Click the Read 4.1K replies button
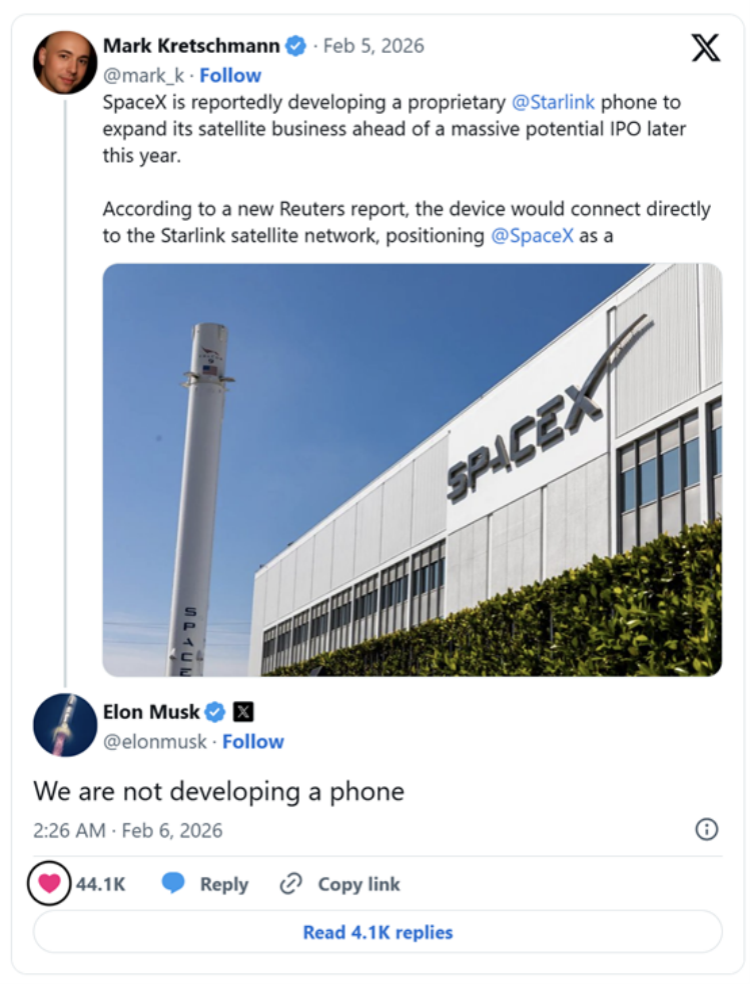750x984 pixels. tap(377, 932)
